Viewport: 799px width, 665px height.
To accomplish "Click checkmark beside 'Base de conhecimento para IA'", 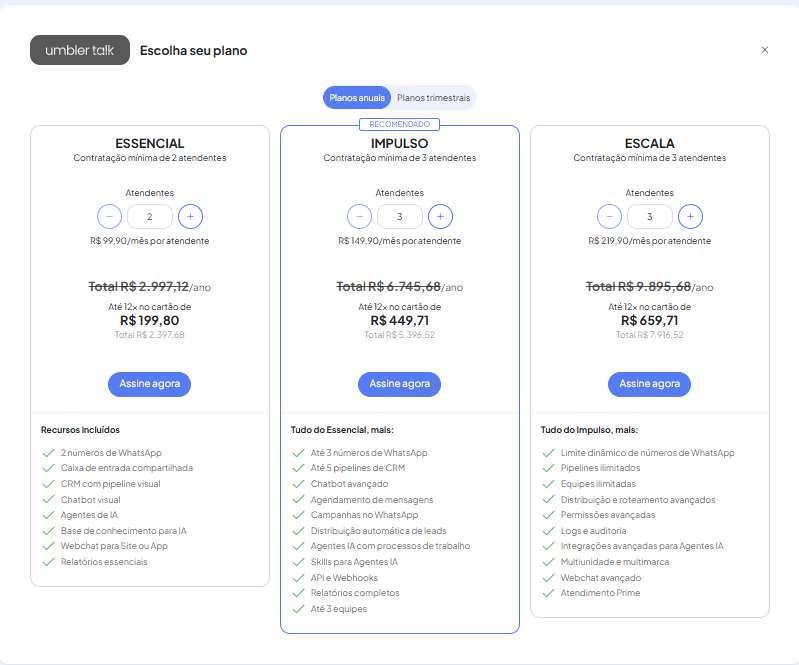I will coord(48,531).
